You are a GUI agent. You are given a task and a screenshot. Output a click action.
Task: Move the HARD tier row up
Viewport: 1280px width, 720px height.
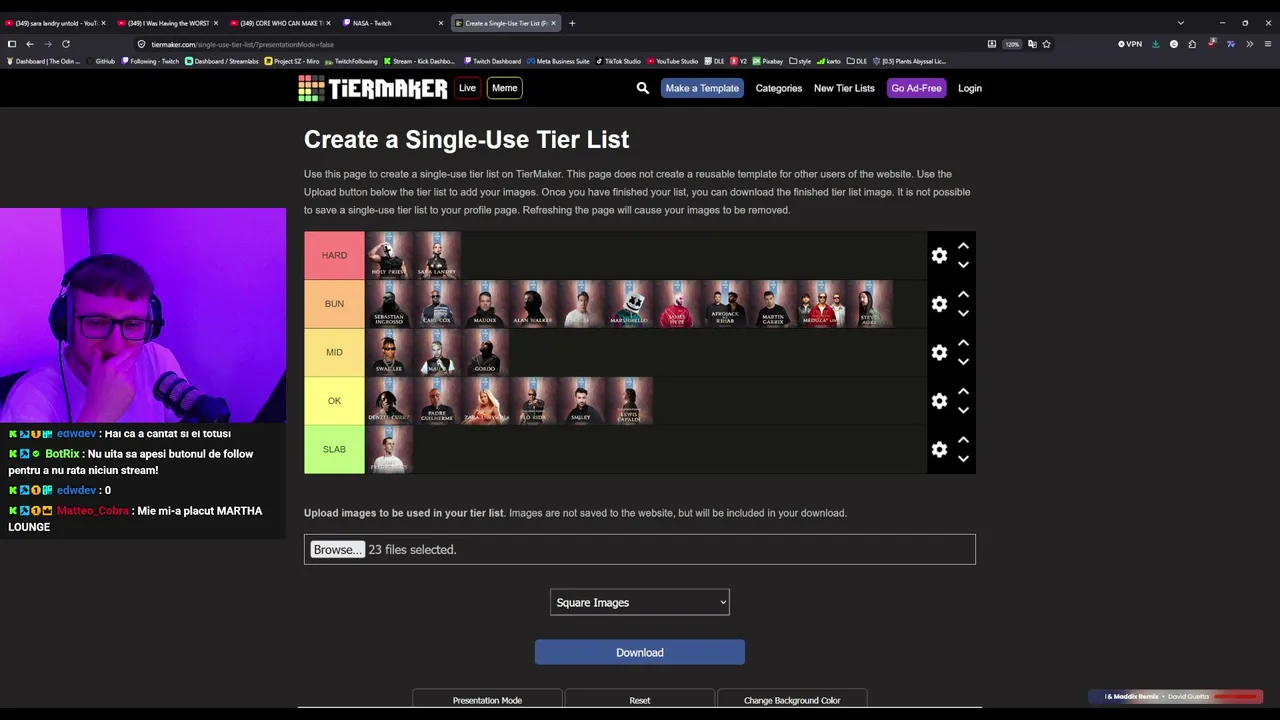963,246
